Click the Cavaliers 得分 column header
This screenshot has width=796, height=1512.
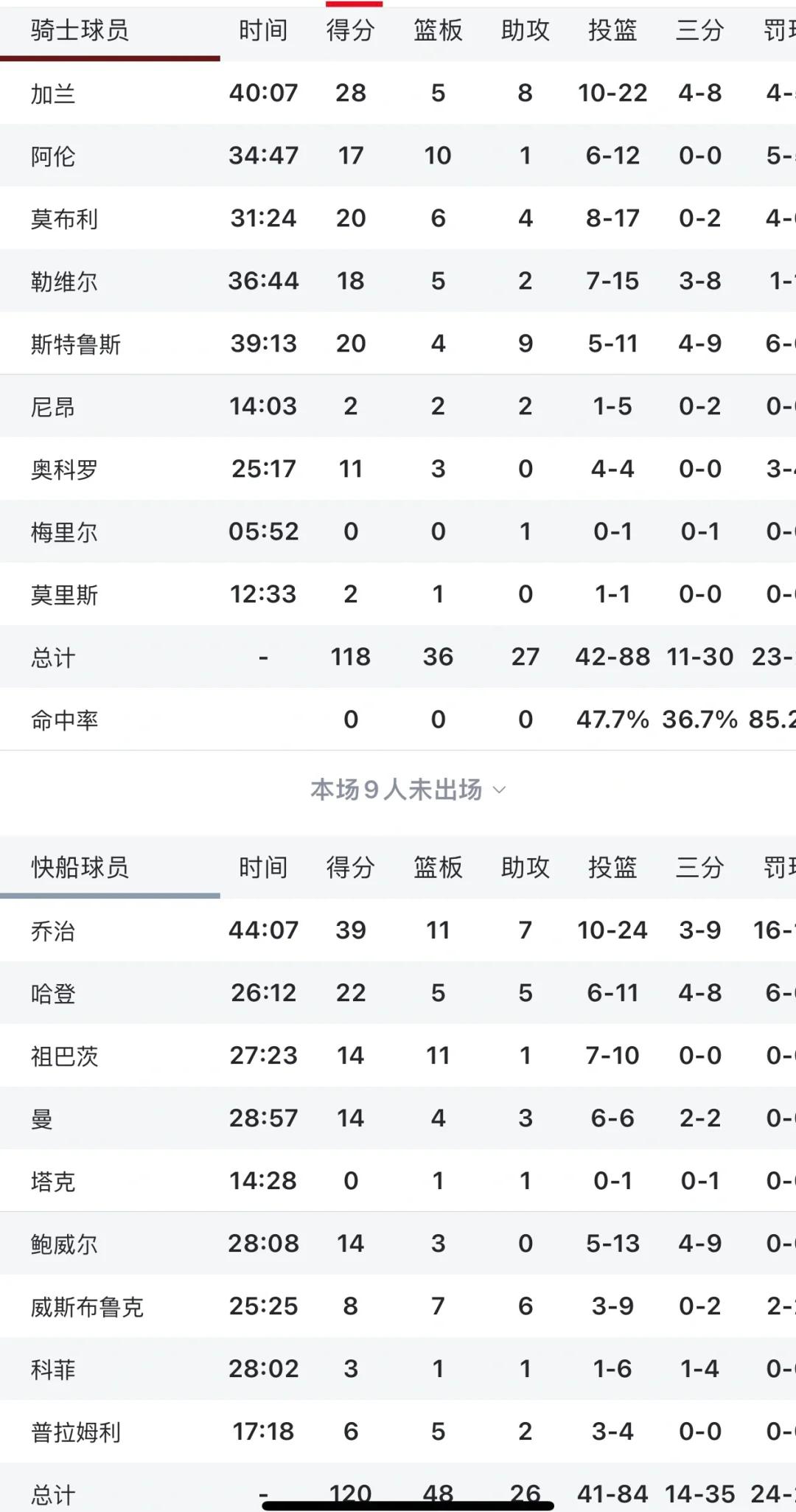tap(351, 30)
